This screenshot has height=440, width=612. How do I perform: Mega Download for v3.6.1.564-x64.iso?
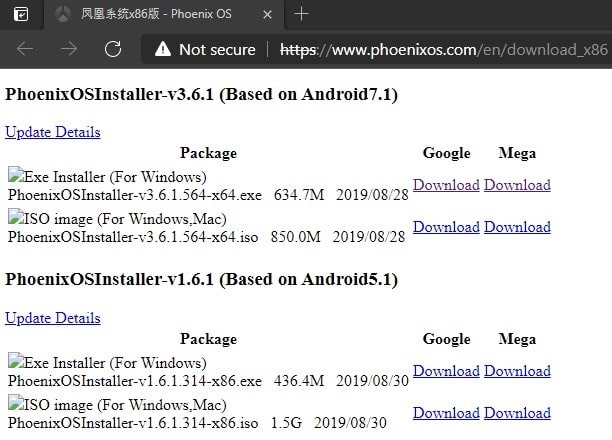(x=518, y=227)
